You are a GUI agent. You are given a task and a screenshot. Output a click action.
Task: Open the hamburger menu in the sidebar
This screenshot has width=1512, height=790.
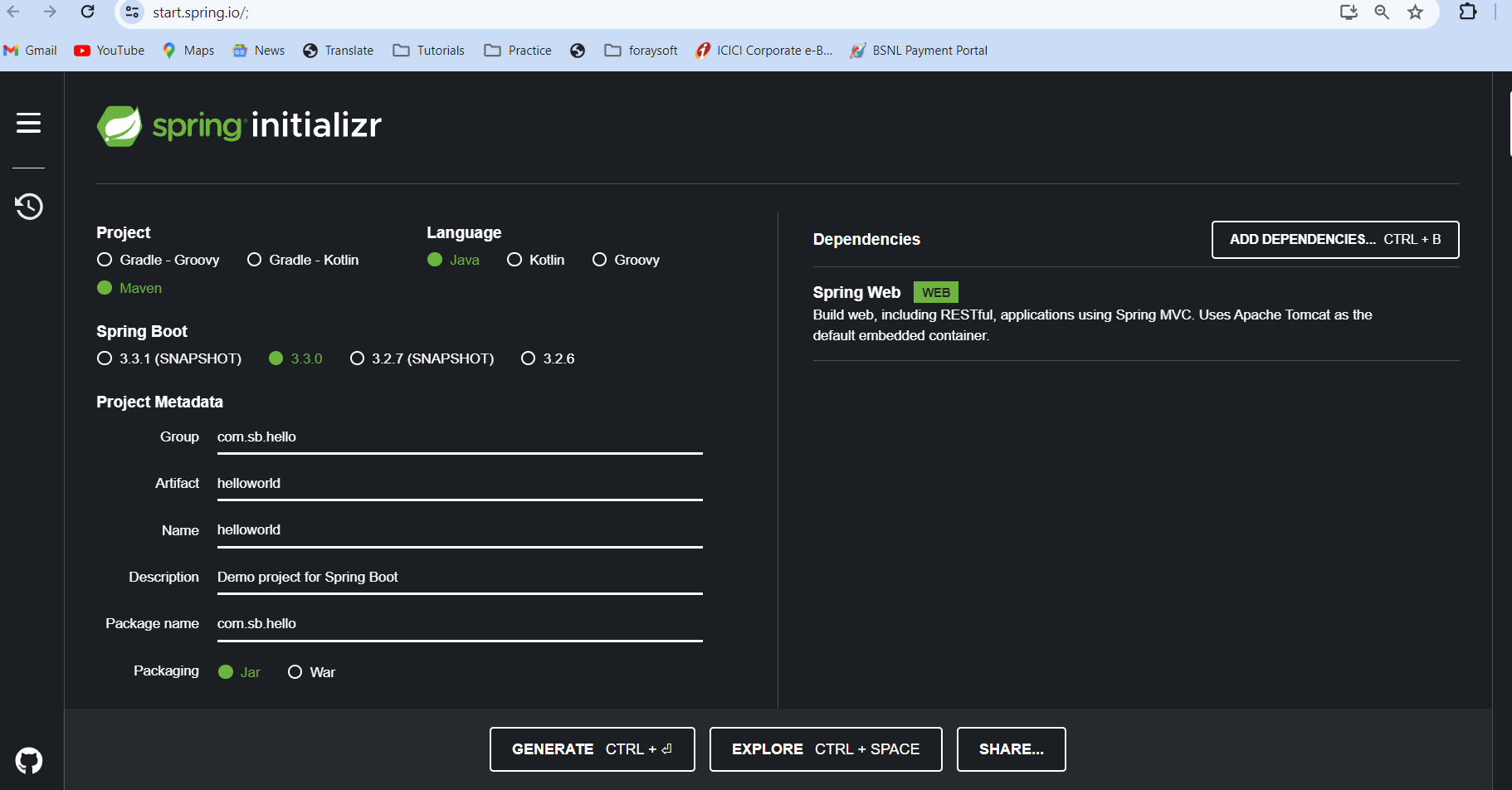(28, 123)
